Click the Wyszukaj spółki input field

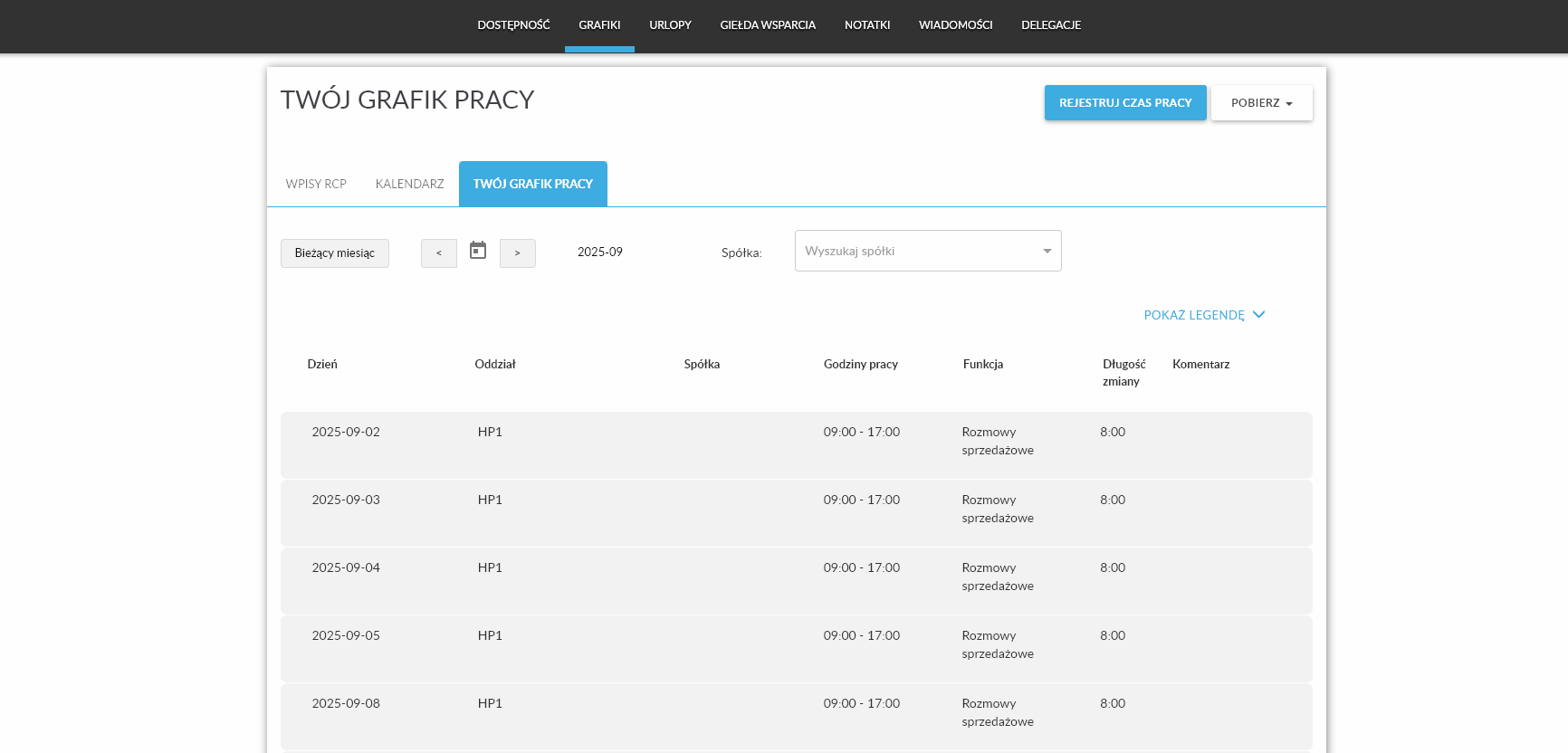coord(914,252)
